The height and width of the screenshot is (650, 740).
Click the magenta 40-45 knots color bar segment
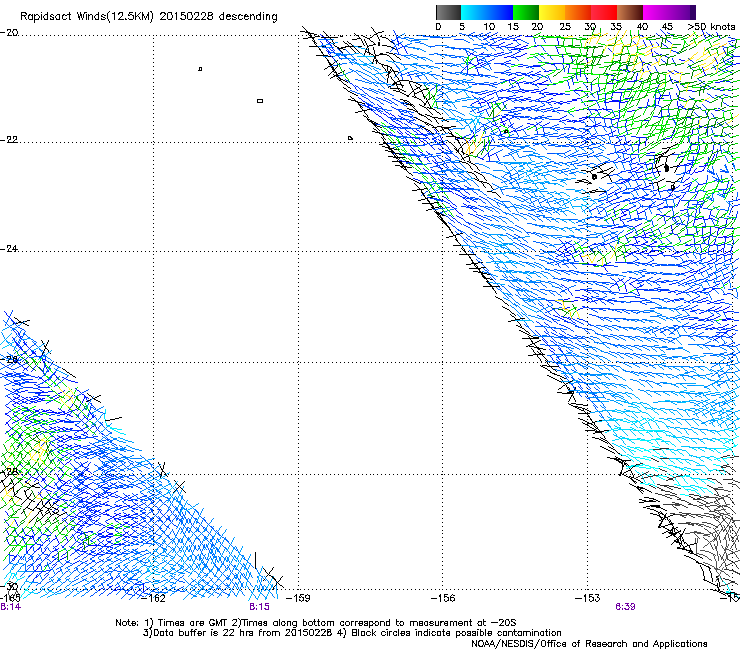click(656, 12)
